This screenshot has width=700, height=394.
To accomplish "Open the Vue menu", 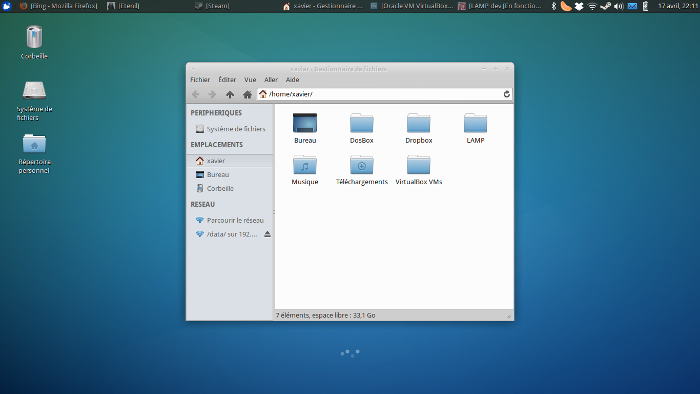I will click(x=250, y=79).
